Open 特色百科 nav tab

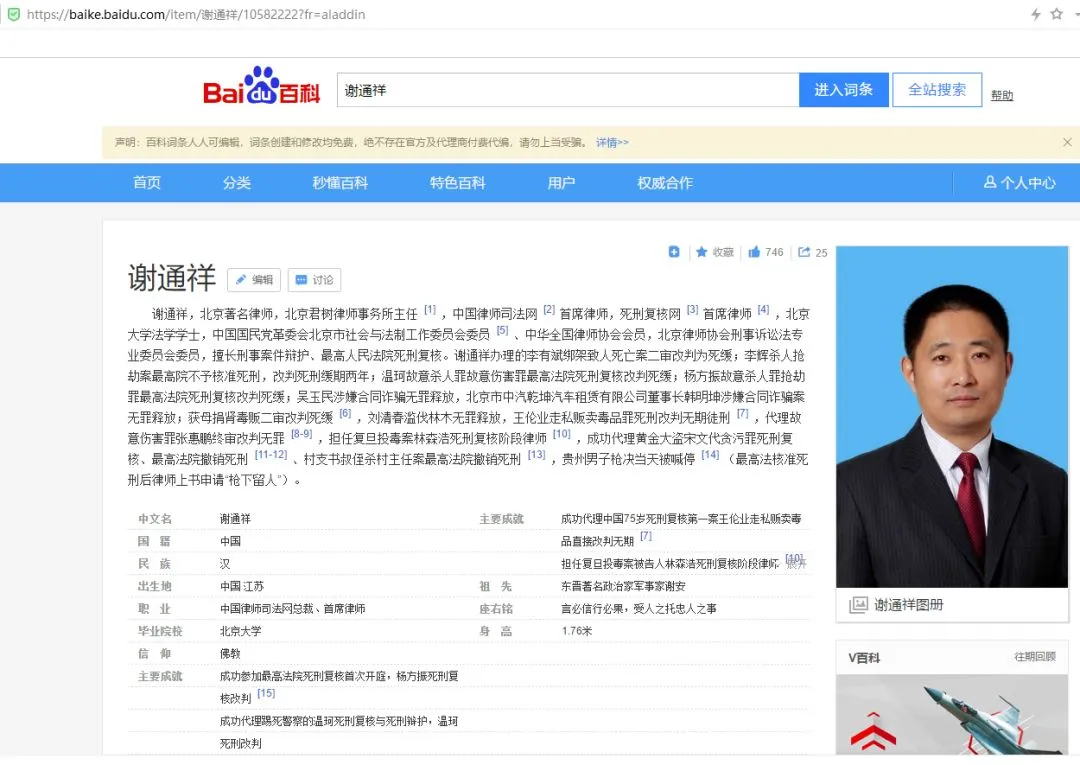pyautogui.click(x=457, y=183)
